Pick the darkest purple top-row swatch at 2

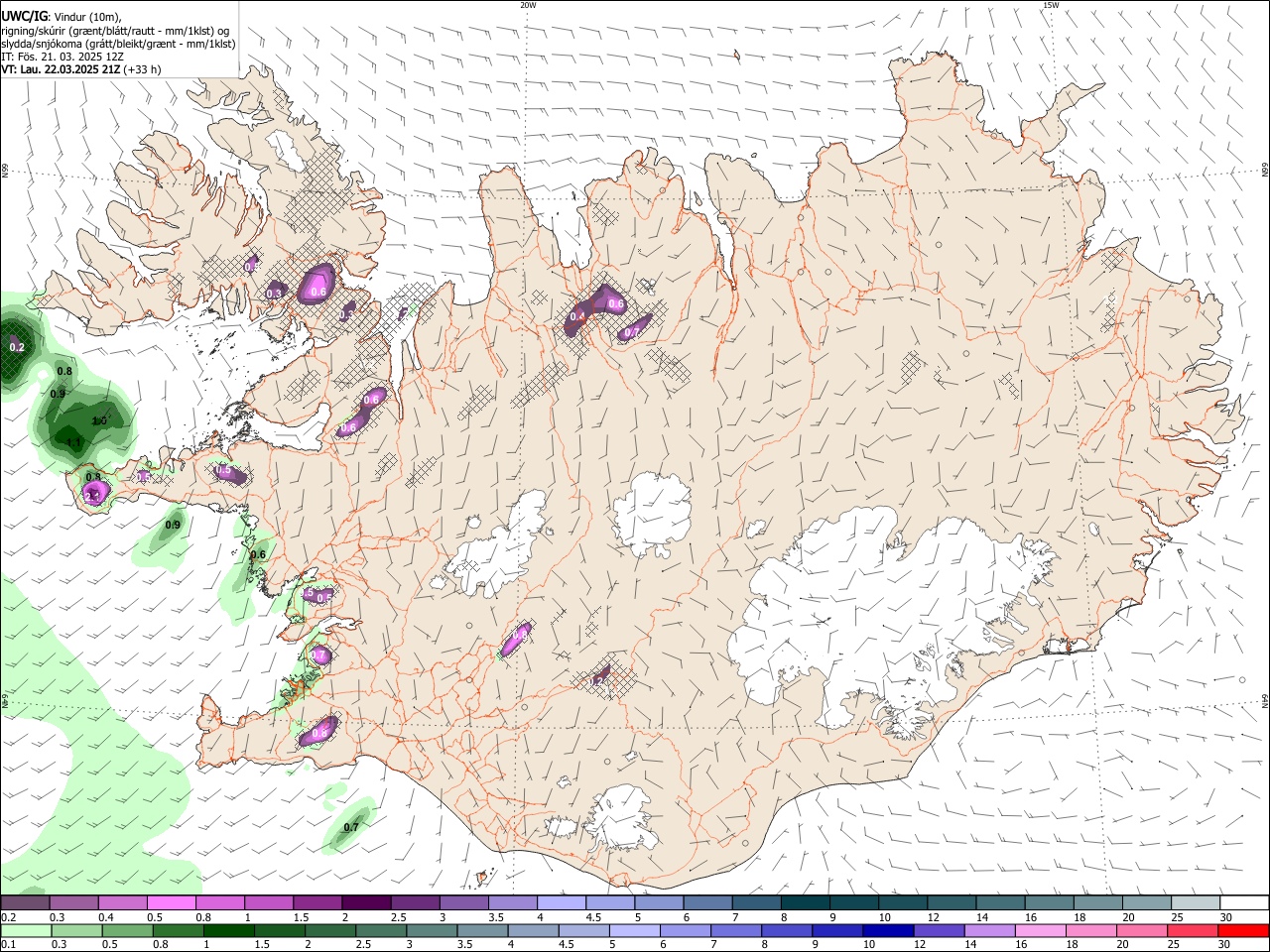[366, 902]
